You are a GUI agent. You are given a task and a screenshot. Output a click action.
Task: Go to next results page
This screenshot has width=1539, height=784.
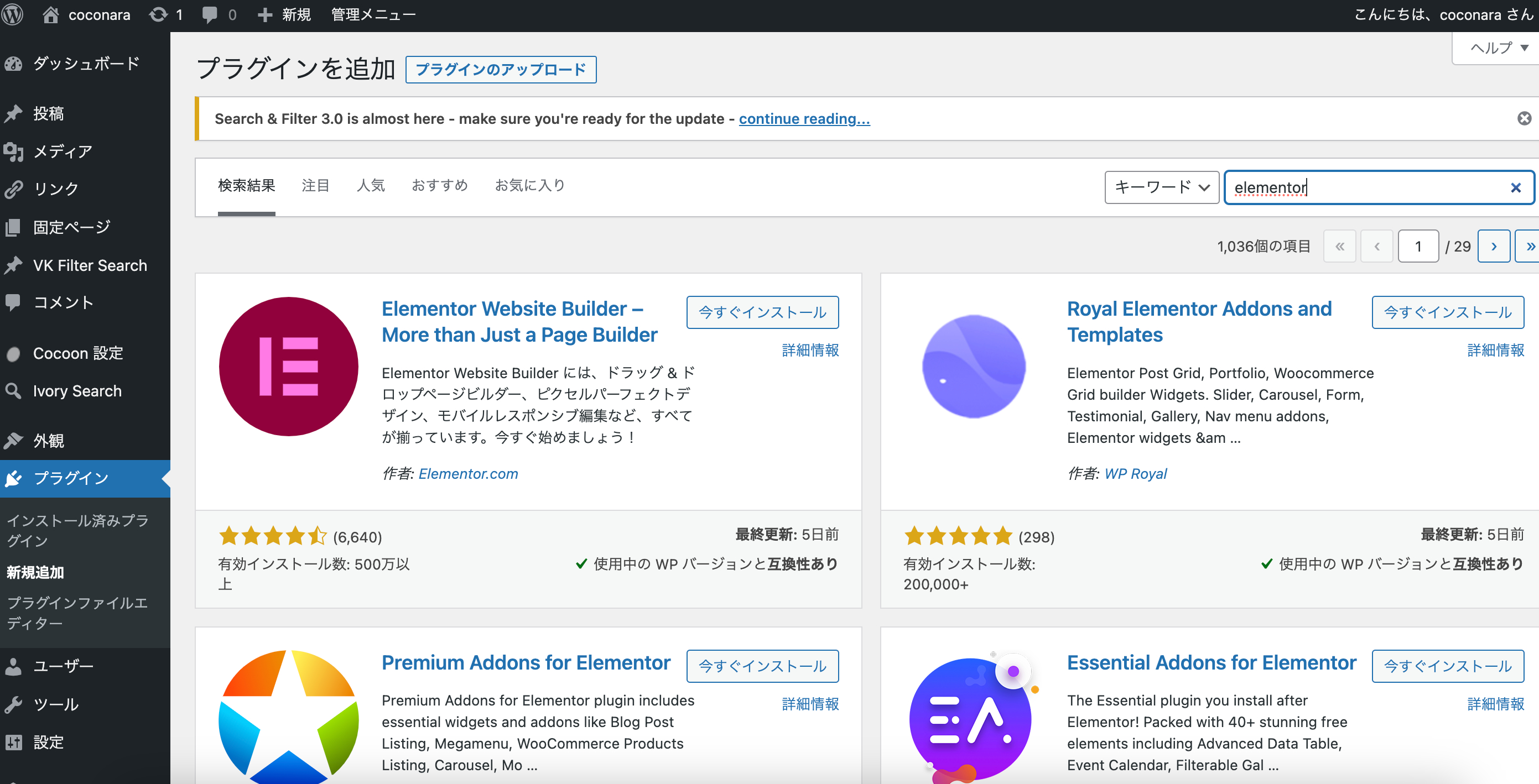coord(1494,246)
